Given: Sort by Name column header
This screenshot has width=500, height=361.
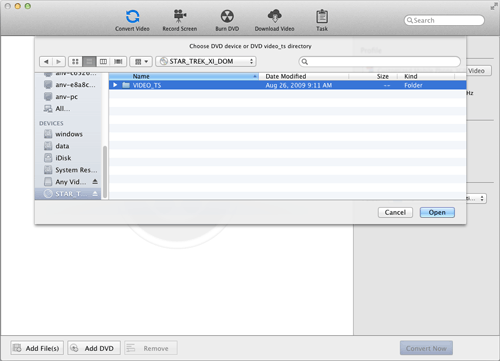Looking at the screenshot, I should [x=184, y=76].
